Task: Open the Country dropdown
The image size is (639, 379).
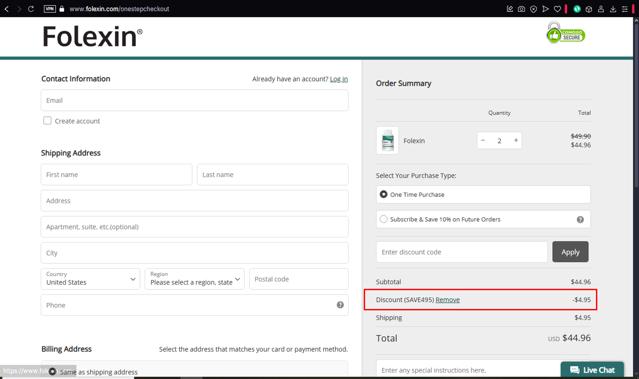Action: pos(90,279)
